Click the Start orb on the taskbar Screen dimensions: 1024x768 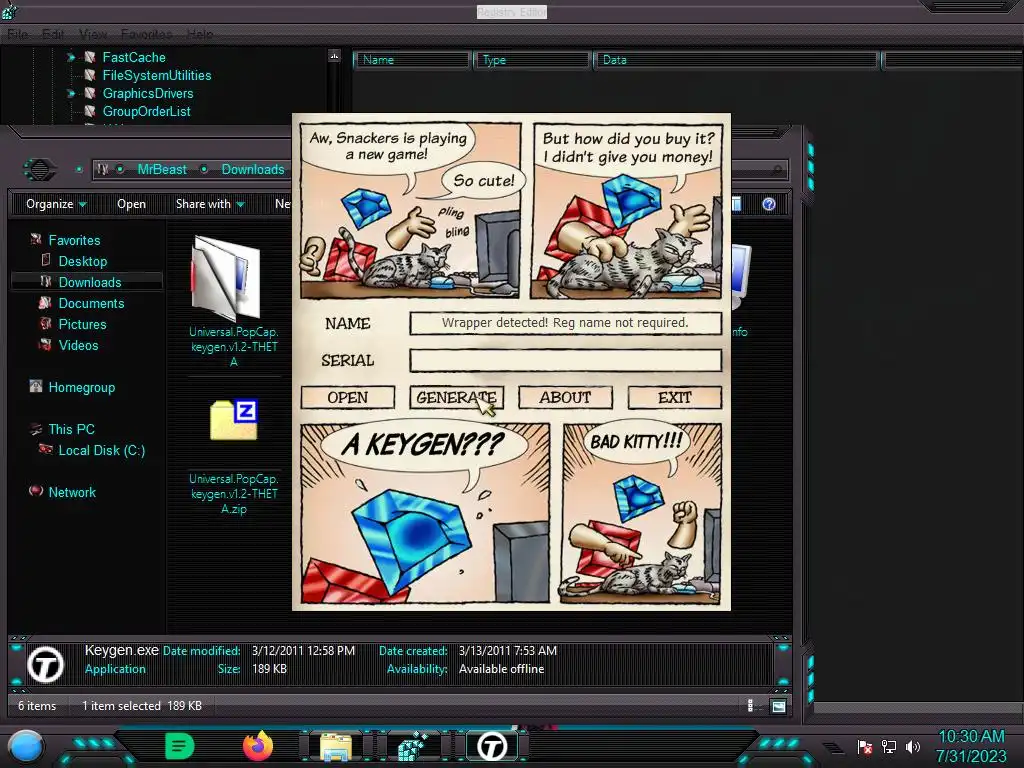(26, 748)
